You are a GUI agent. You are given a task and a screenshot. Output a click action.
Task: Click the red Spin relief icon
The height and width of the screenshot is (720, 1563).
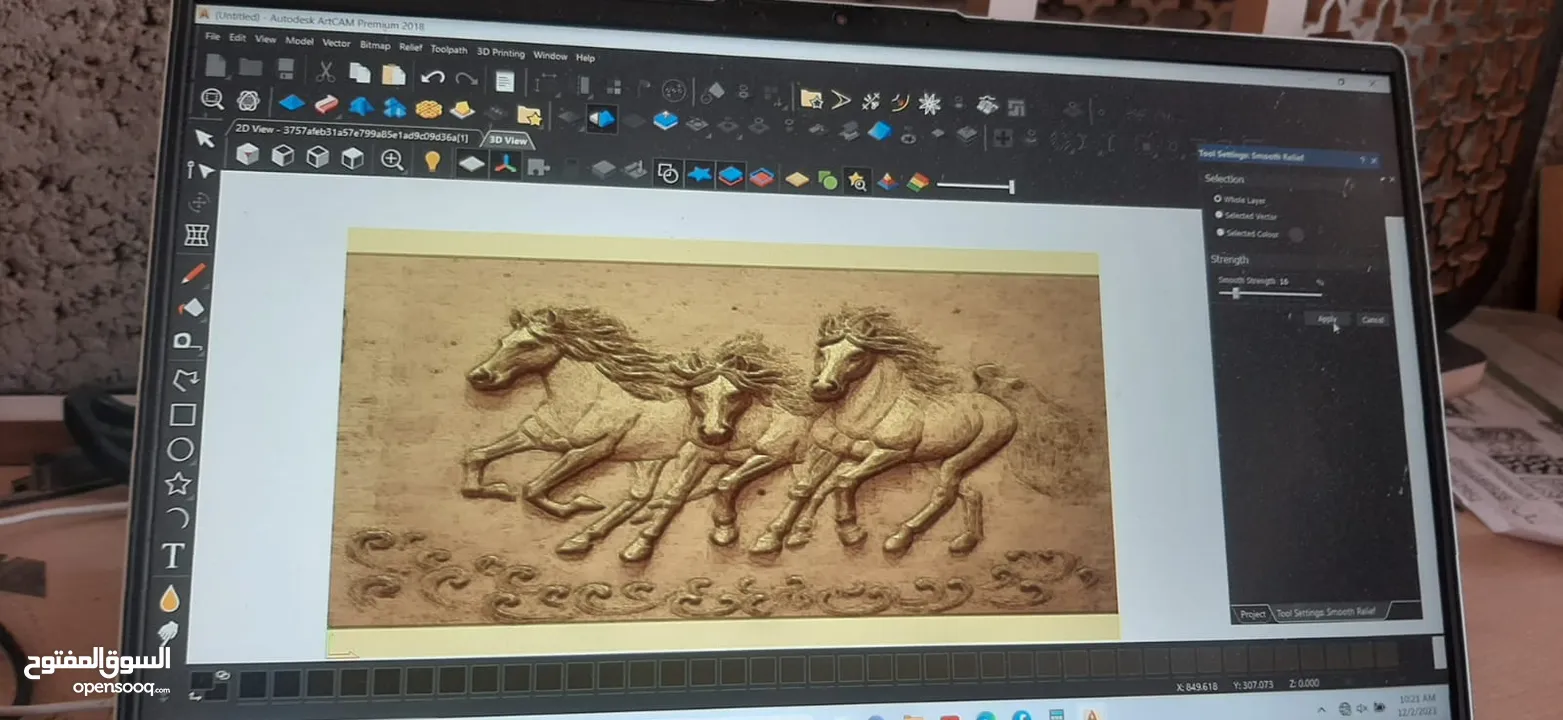(326, 104)
